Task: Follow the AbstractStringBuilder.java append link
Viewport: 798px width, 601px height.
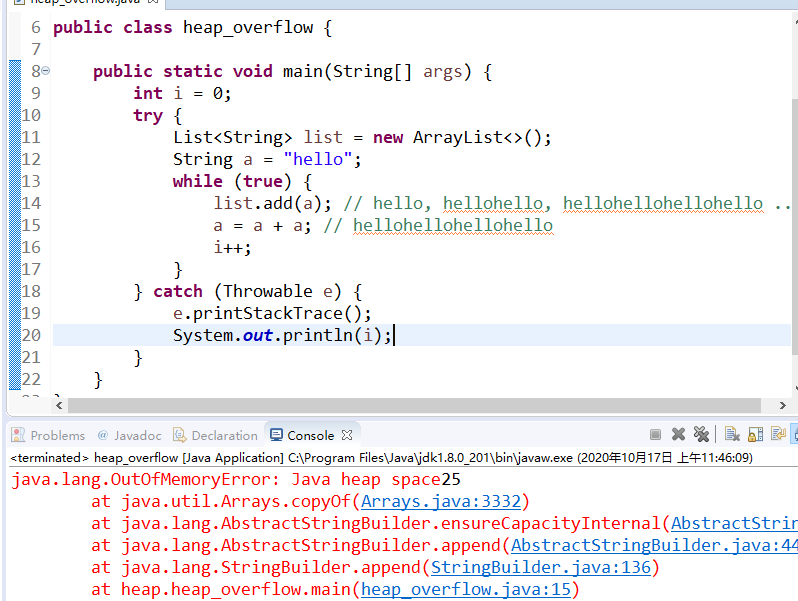Action: tap(654, 546)
